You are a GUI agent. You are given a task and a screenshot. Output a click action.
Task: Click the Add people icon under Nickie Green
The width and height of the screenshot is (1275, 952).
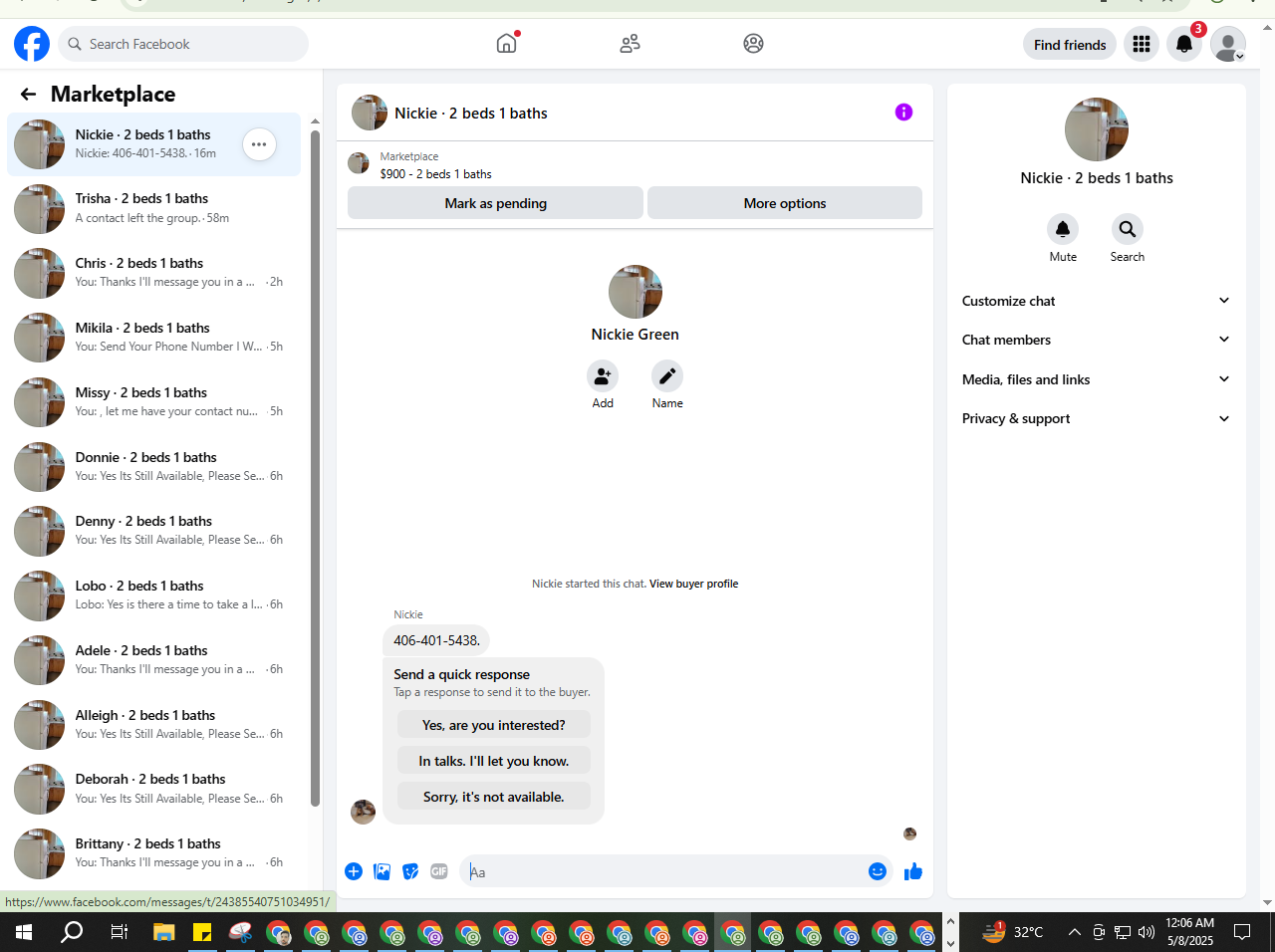point(603,375)
